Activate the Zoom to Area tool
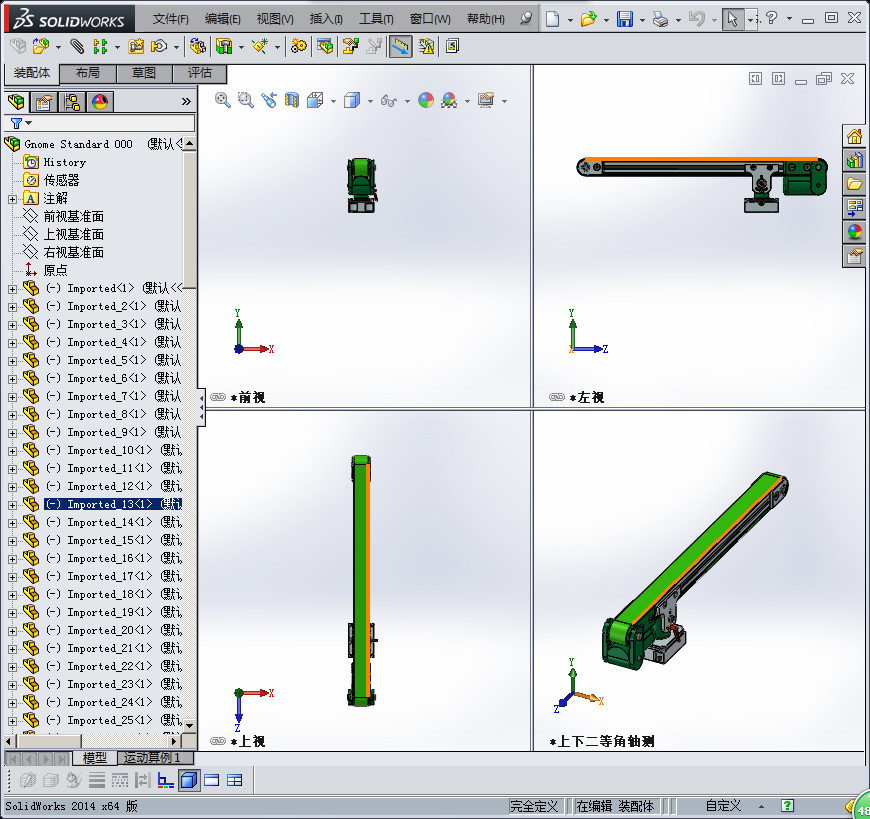870x819 pixels. coord(244,99)
